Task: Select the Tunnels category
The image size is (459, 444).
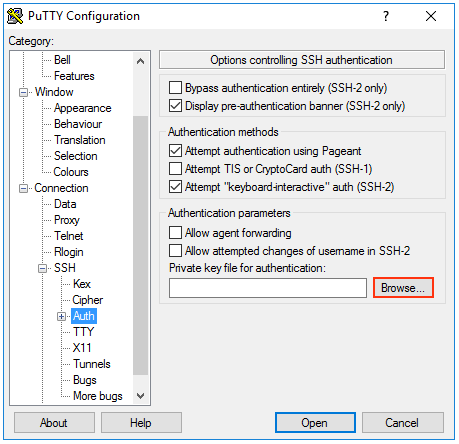Action: point(92,364)
